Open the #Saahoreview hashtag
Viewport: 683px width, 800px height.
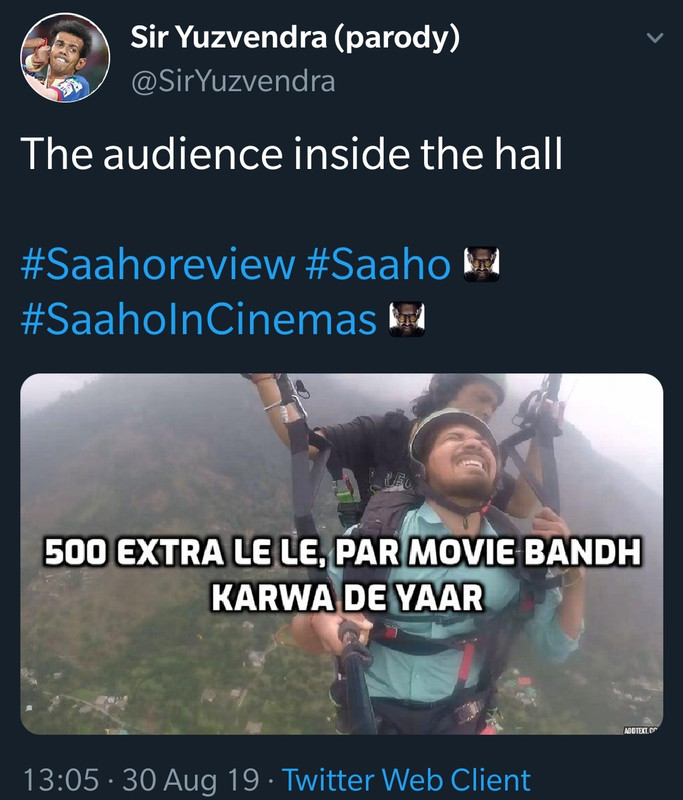tap(158, 264)
